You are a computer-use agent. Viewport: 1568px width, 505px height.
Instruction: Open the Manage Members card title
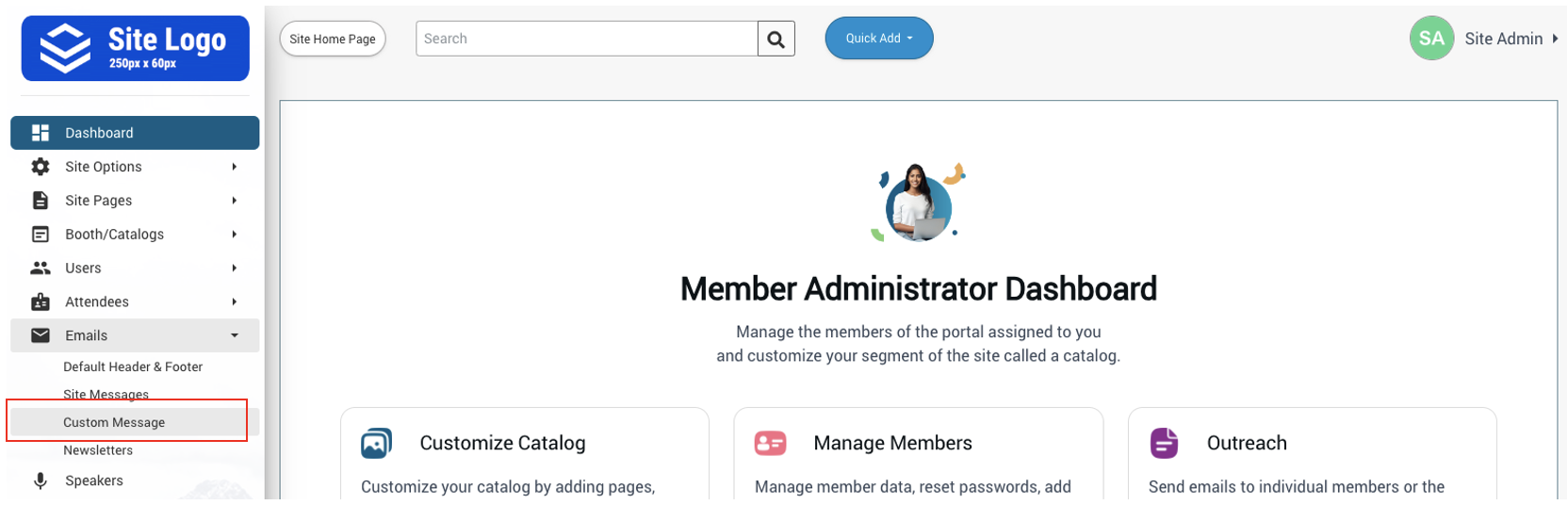pyautogui.click(x=892, y=443)
